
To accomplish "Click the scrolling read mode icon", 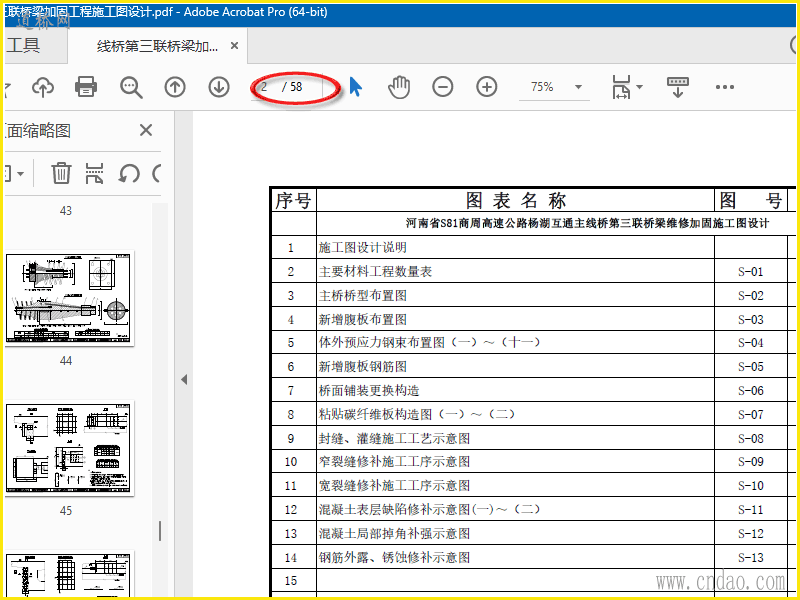I will 678,87.
